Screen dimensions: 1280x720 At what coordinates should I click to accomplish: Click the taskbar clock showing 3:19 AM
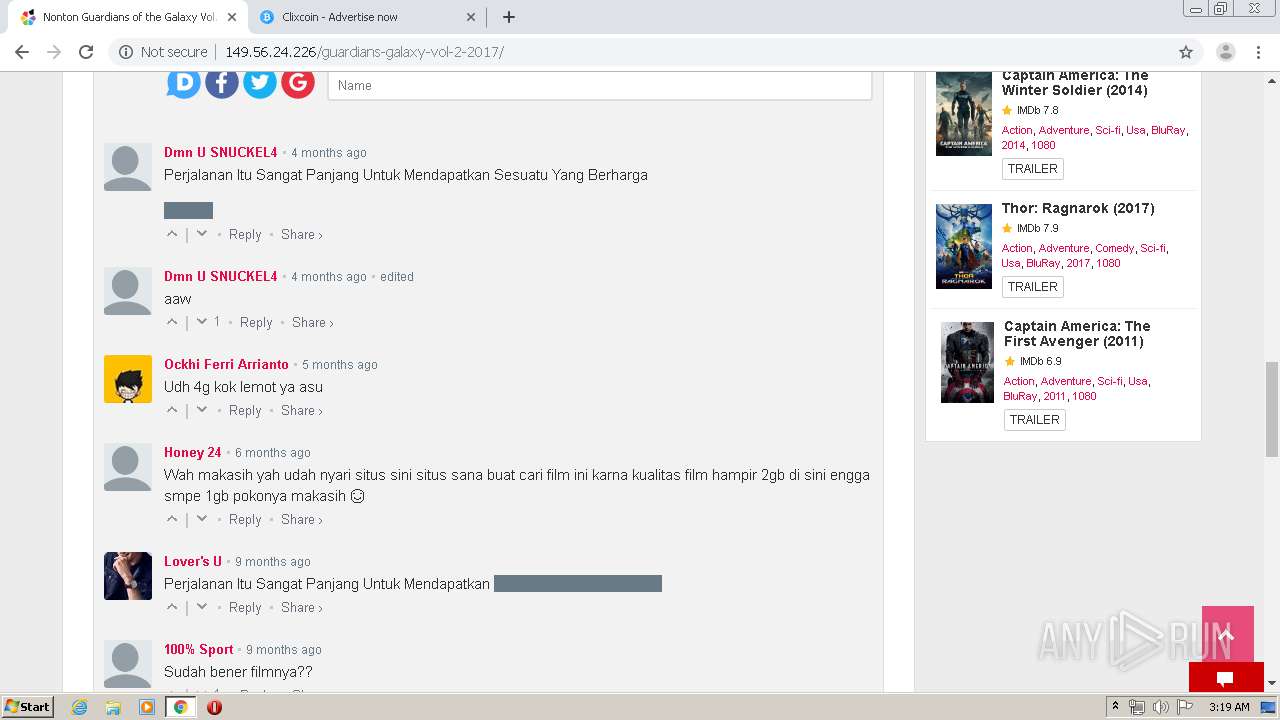click(x=1229, y=707)
